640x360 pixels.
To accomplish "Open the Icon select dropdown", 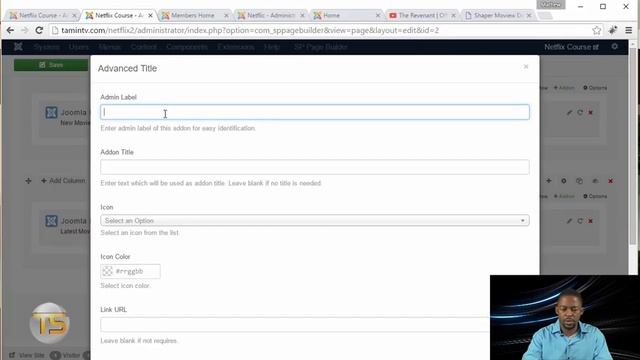I will pos(315,220).
